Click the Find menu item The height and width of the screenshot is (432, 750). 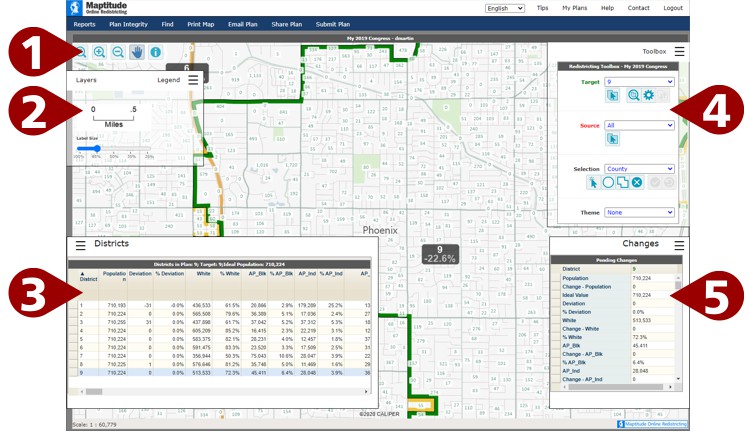[x=167, y=24]
